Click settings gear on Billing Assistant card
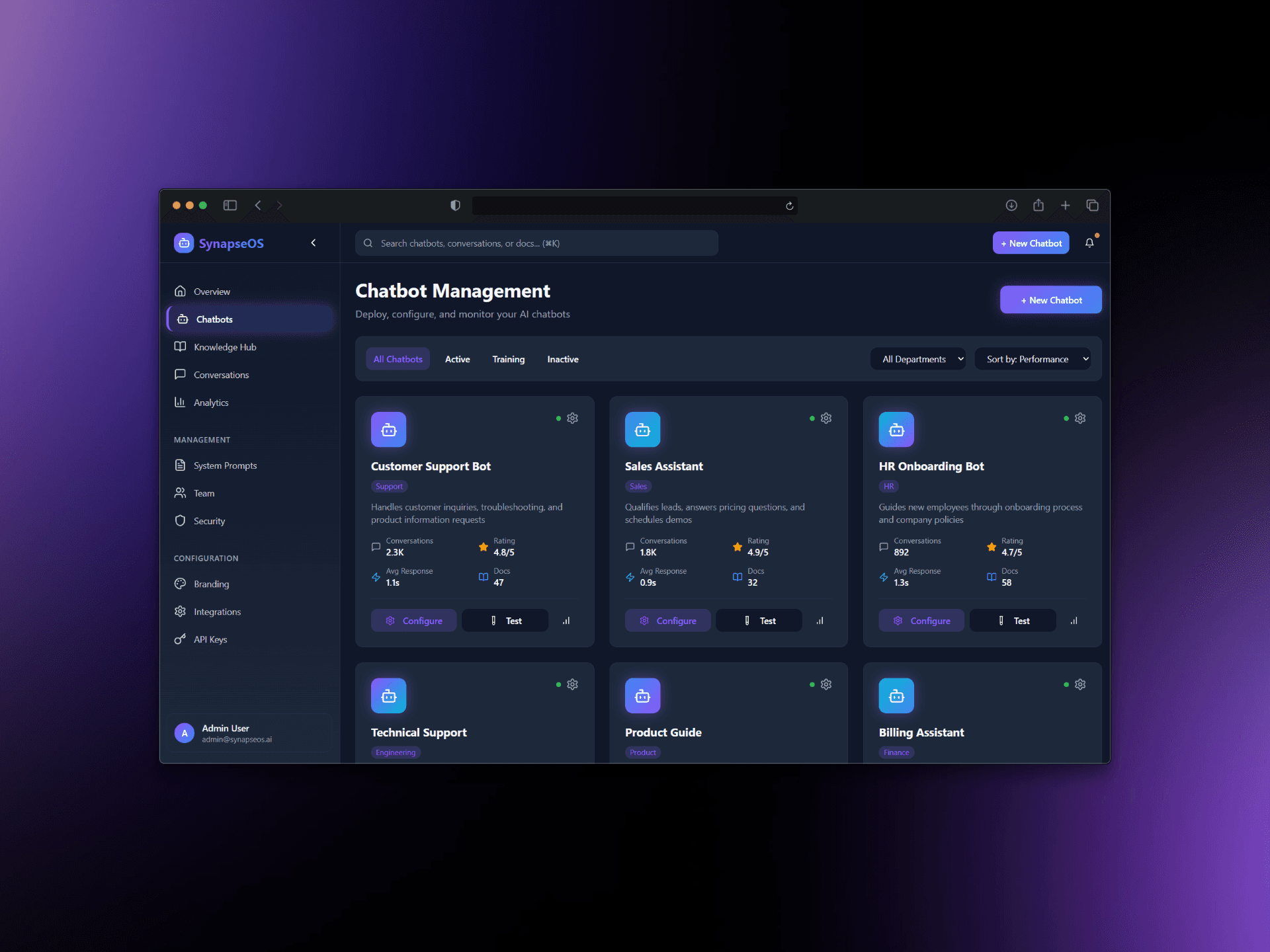This screenshot has width=1270, height=952. click(x=1080, y=685)
